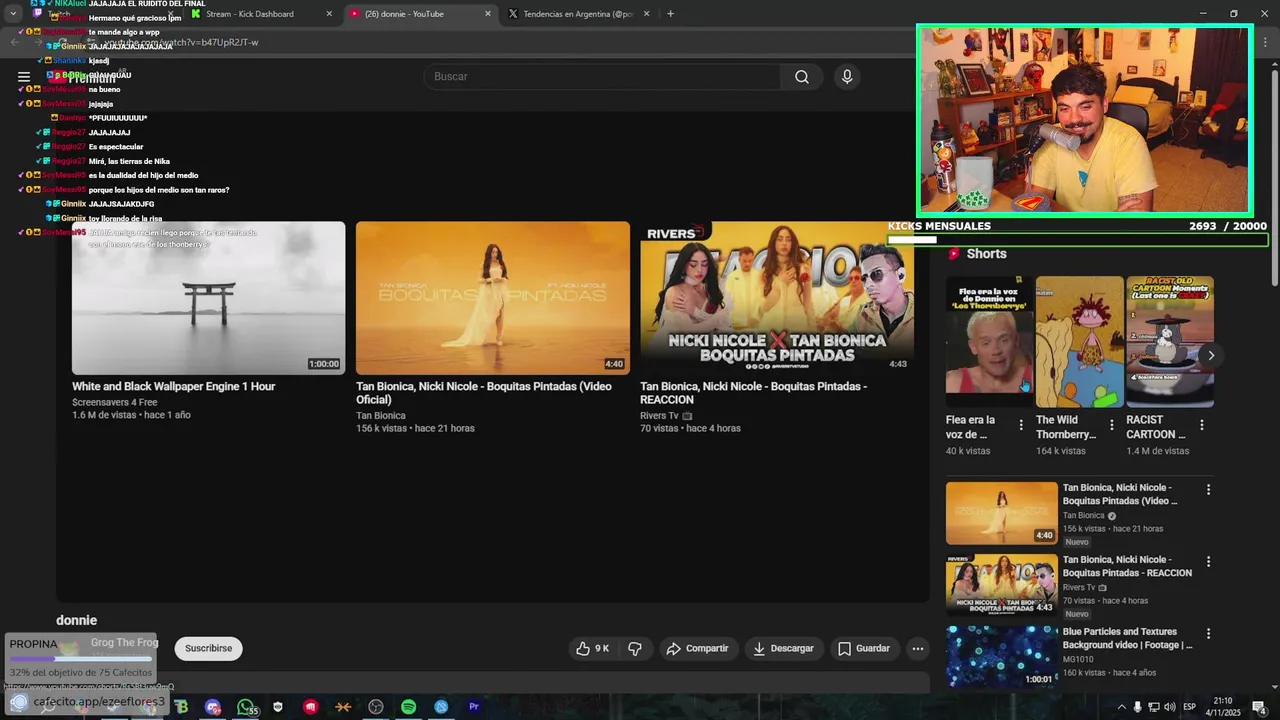Click the Propina cafecito goal progress bar
The image size is (1280, 720).
click(x=81, y=659)
